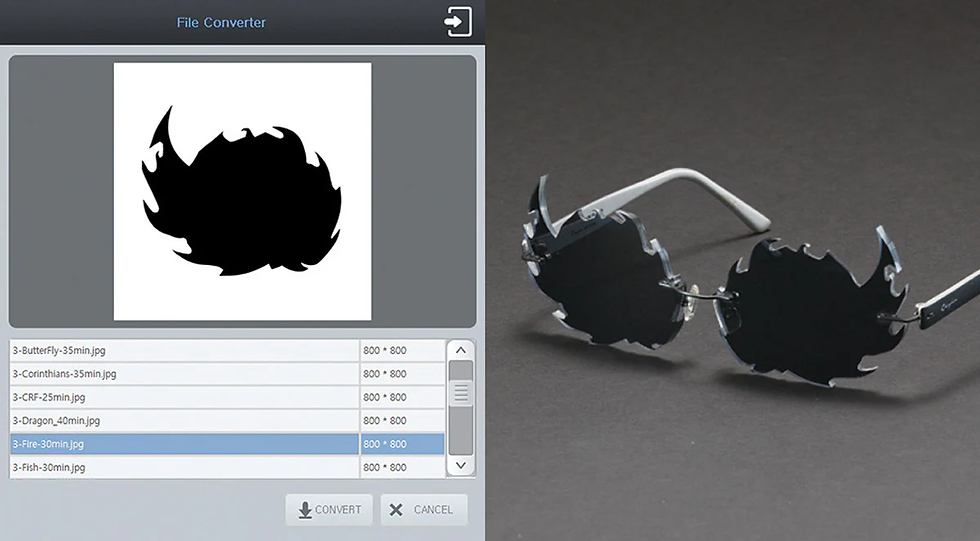Viewport: 980px width, 541px height.
Task: Select the 3-Fish-30min.jpg file row
Action: pyautogui.click(x=228, y=467)
